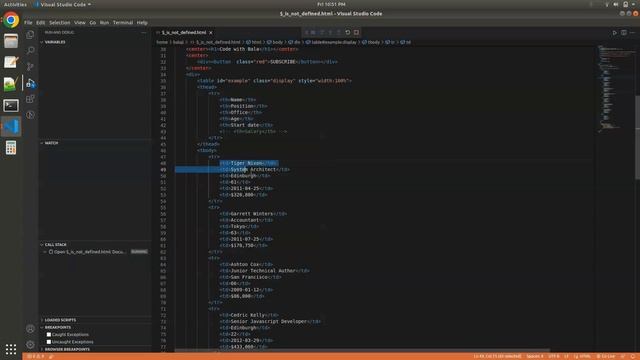Restart the debug session from the debug toolbar
Screen dimensions: 640x360
347,32
